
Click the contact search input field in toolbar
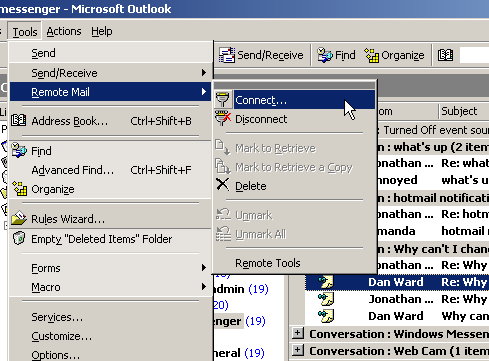(474, 55)
